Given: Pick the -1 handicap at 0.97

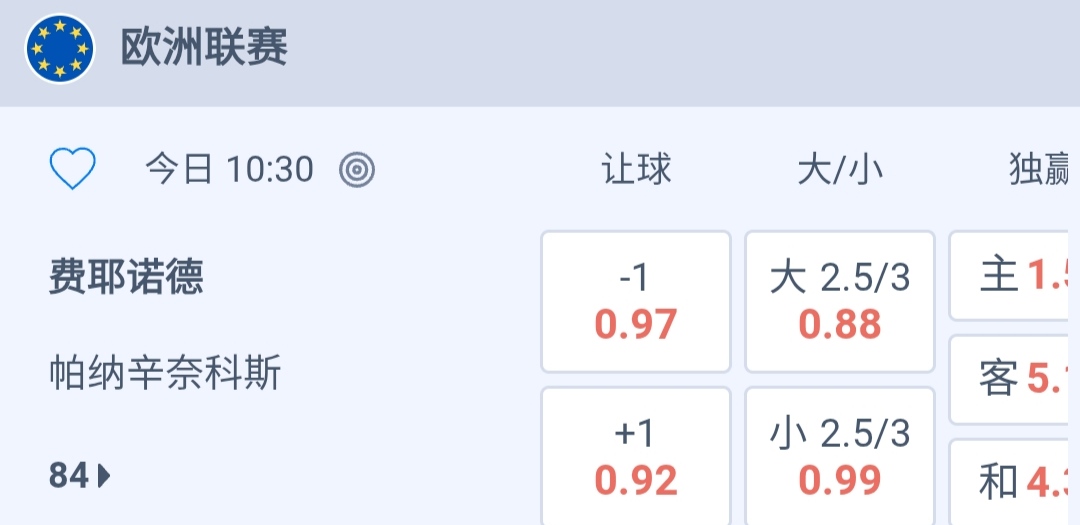Looking at the screenshot, I should click(636, 302).
